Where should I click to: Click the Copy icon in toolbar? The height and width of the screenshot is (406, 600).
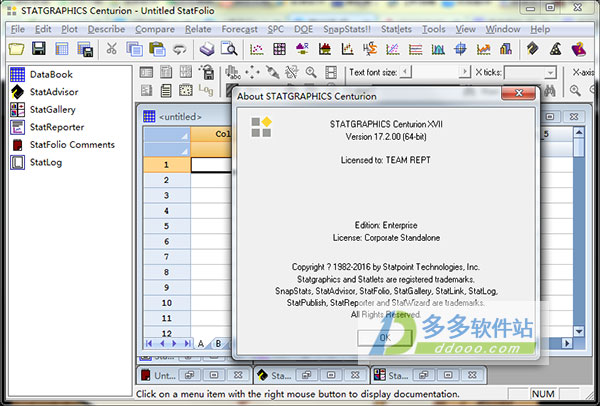(134, 49)
